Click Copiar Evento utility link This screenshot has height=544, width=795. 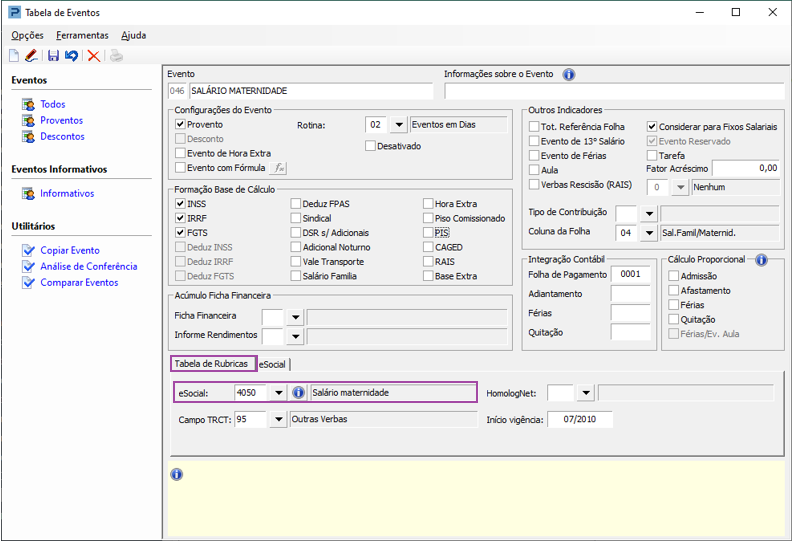click(70, 250)
